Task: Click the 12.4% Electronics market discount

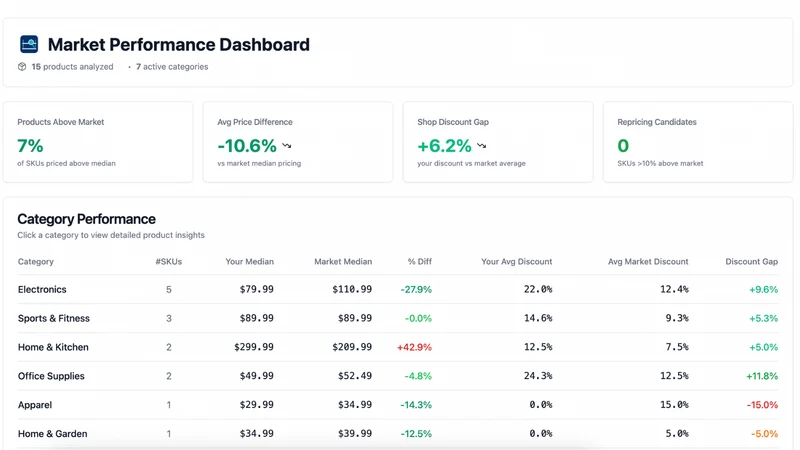Action: [x=674, y=289]
